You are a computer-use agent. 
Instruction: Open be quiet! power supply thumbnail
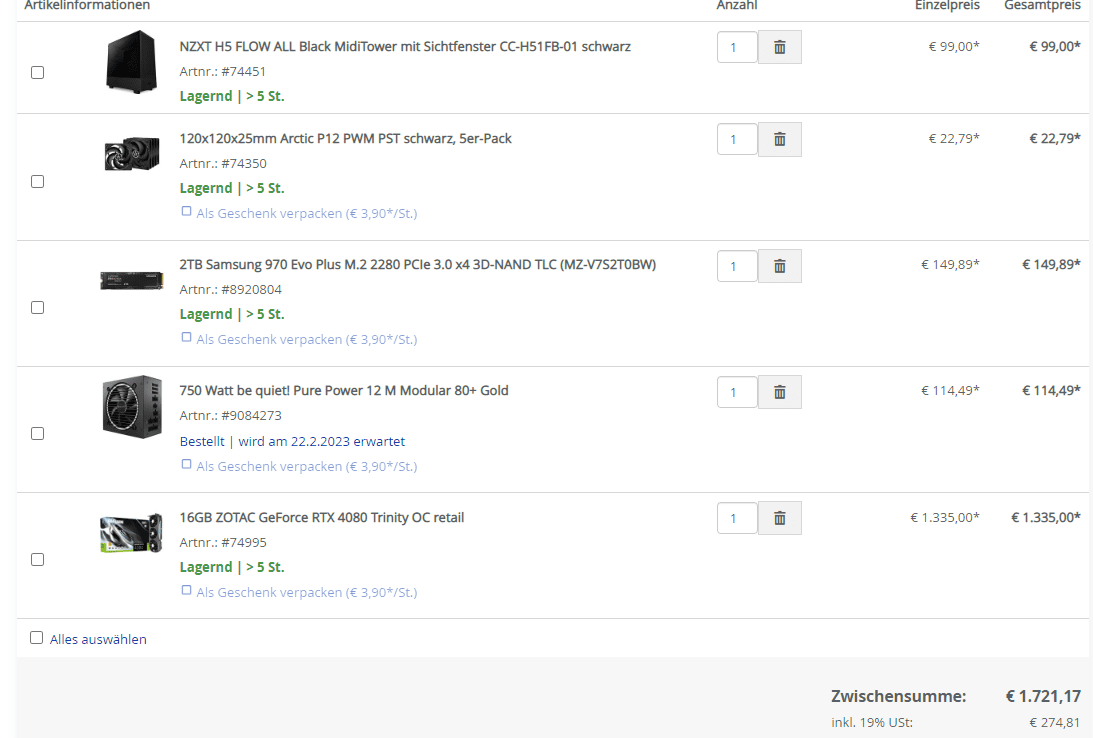pos(132,407)
